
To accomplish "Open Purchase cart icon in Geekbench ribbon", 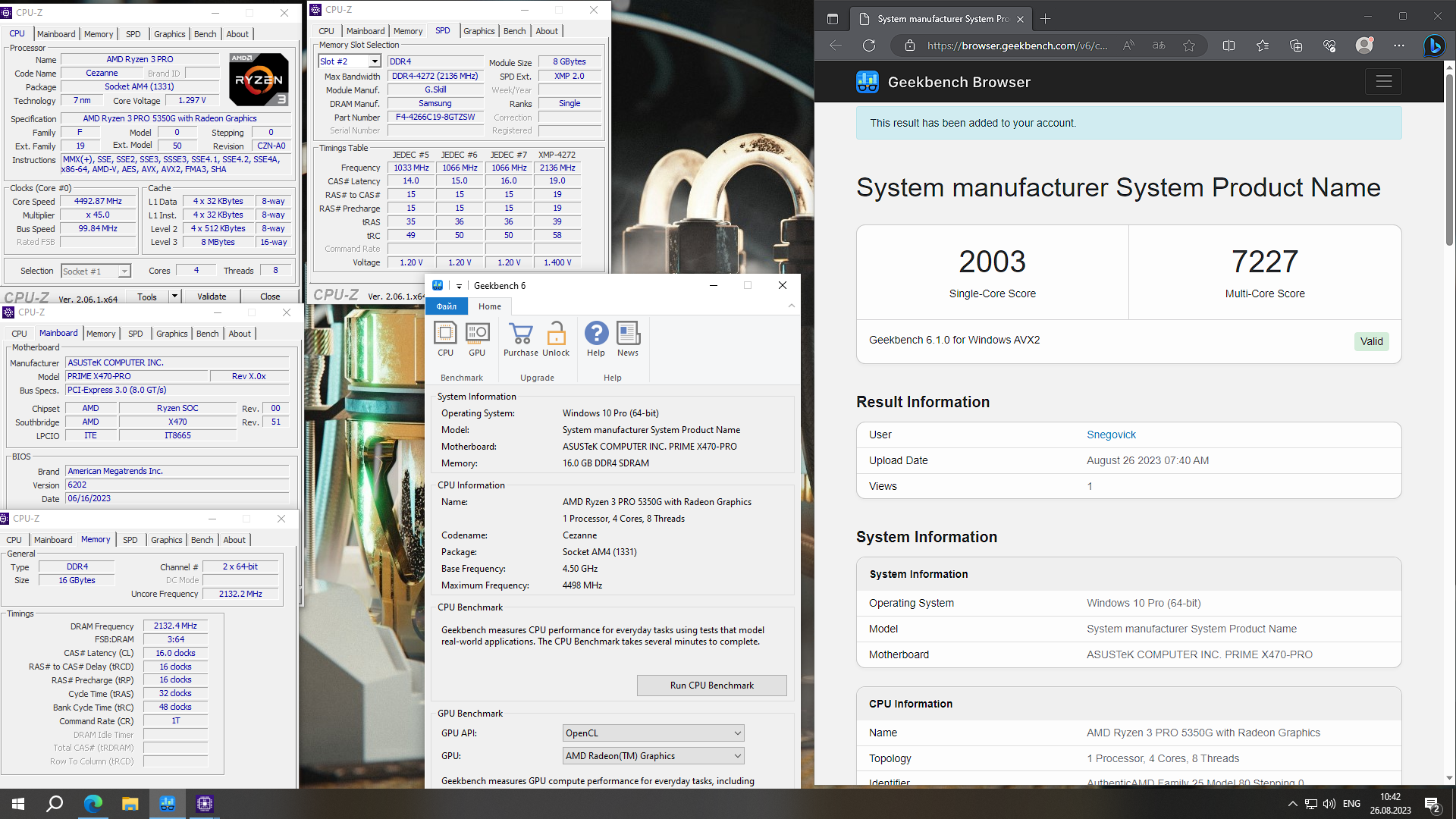I will (521, 339).
